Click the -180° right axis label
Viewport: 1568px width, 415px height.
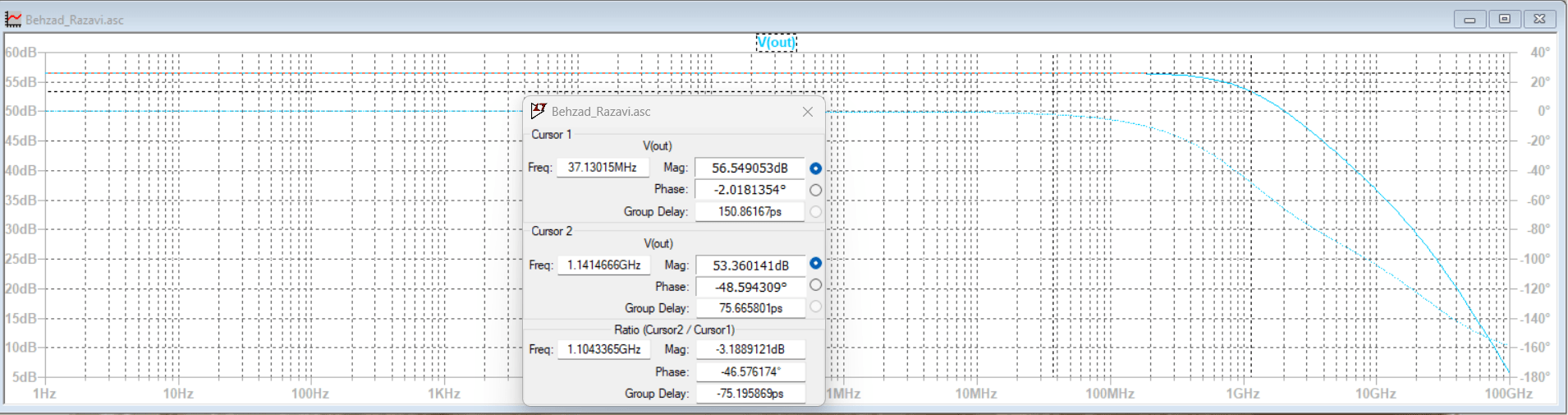pos(1537,376)
